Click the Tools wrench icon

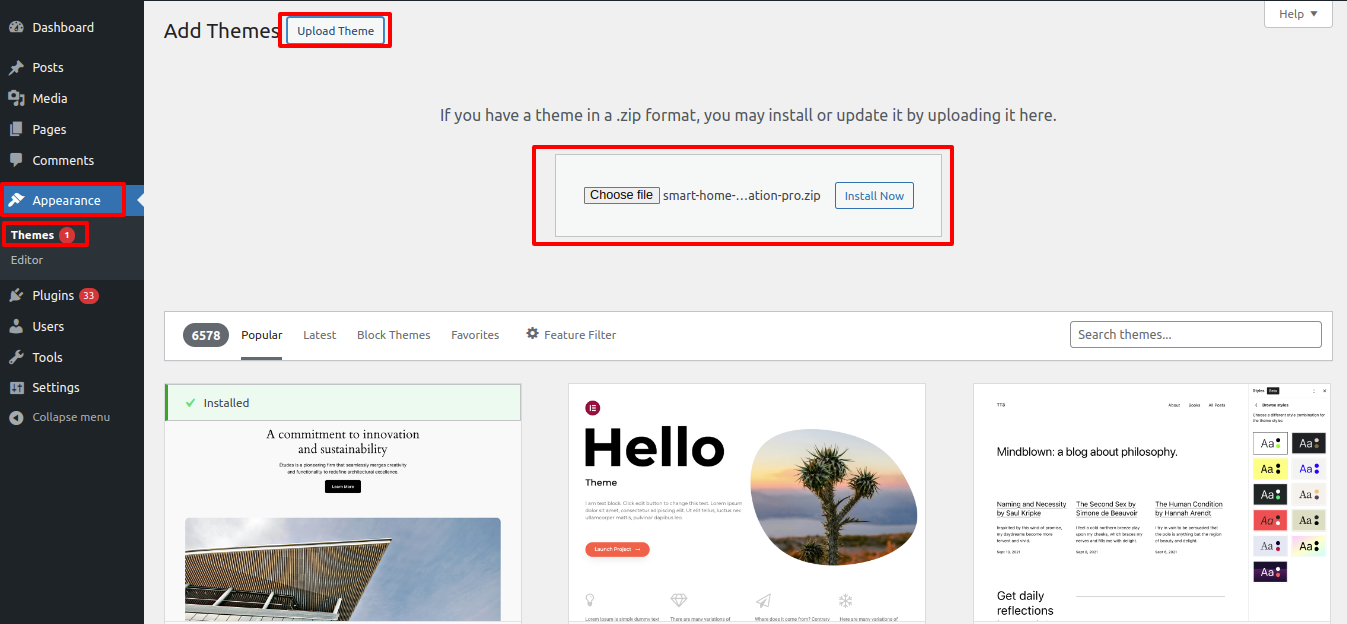16,357
